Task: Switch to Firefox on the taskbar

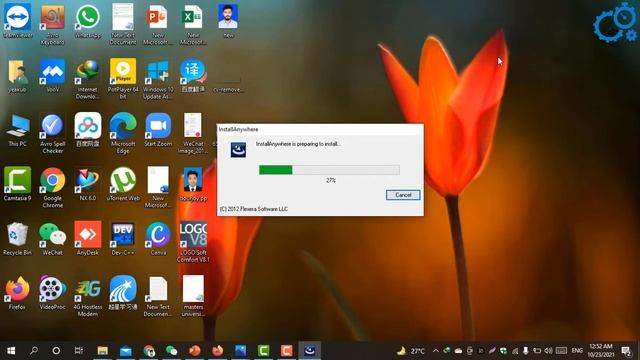Action: pos(218,351)
